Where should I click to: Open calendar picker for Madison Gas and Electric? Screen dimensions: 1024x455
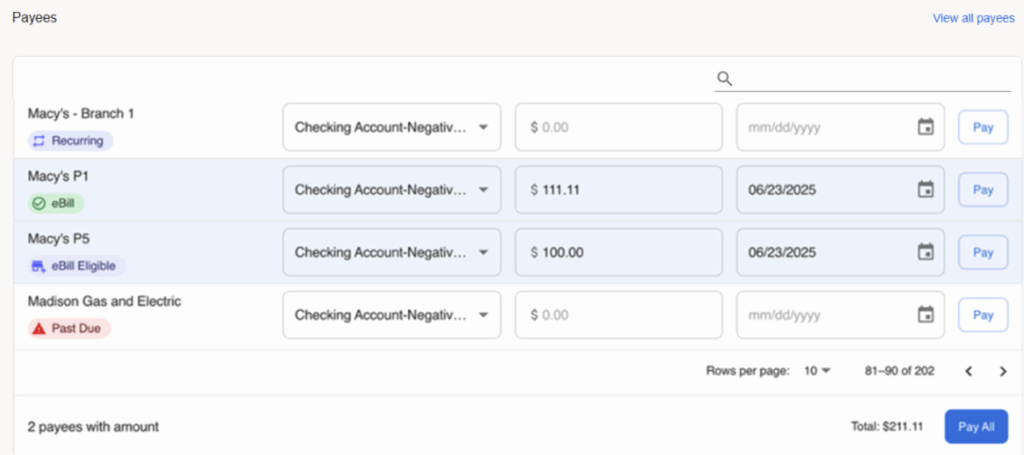(925, 315)
